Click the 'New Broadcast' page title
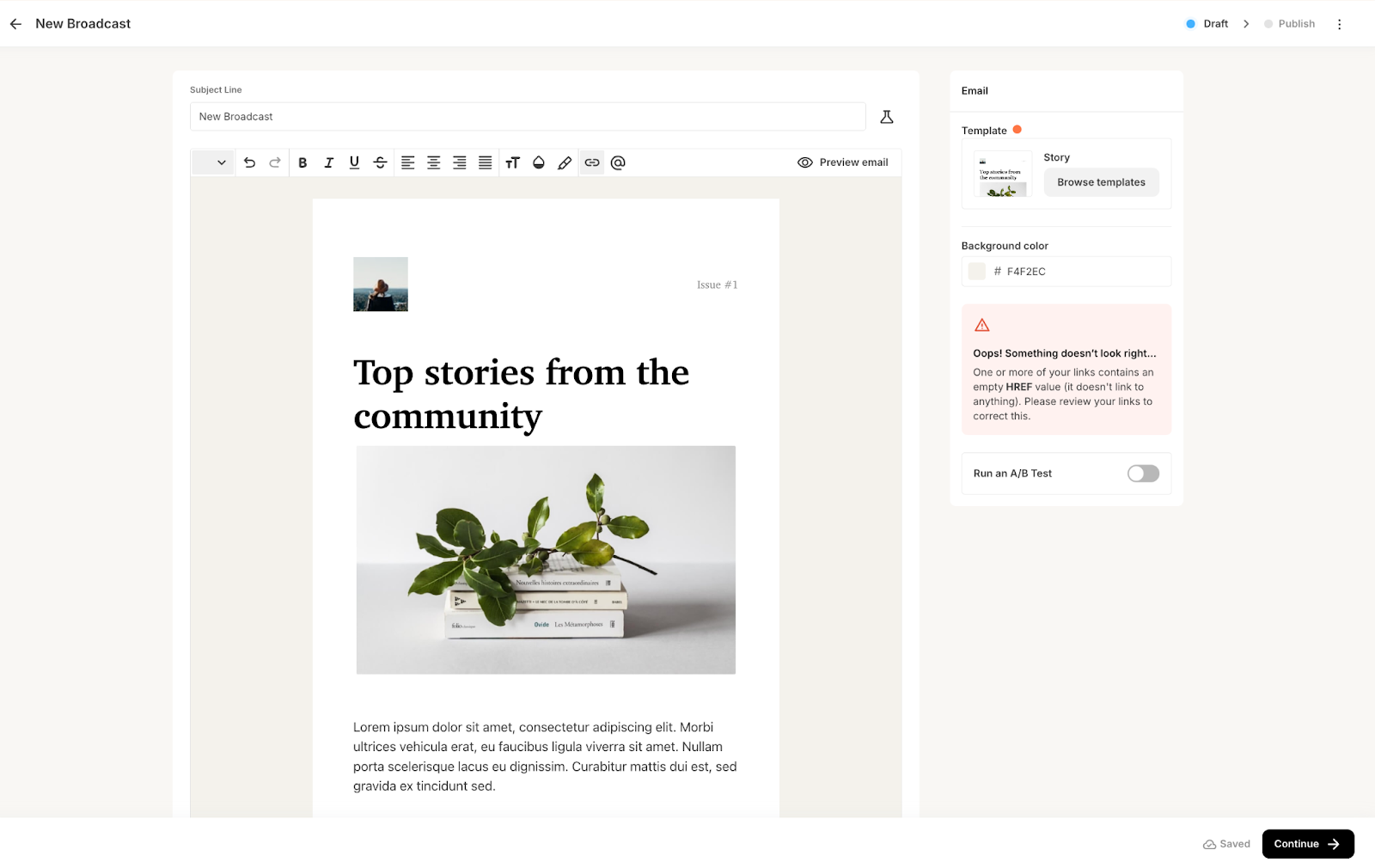Screen dimensions: 1375x868 tap(83, 24)
